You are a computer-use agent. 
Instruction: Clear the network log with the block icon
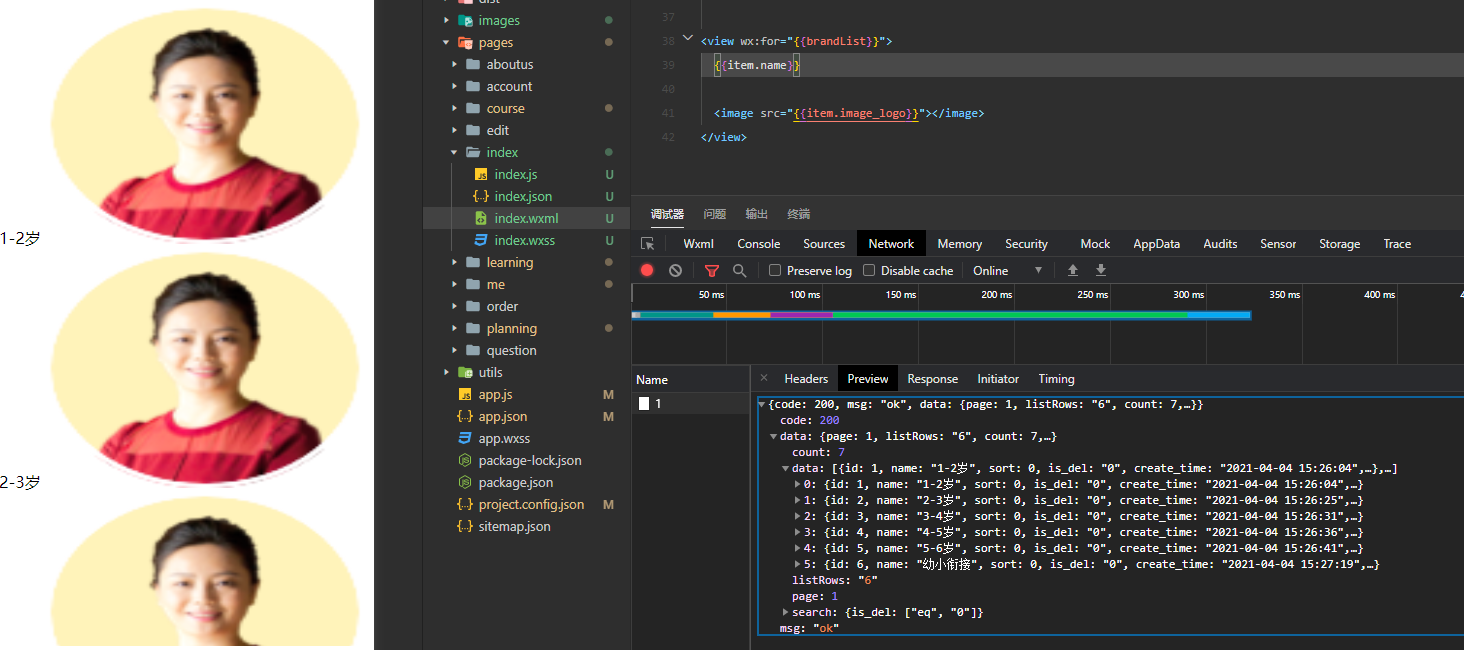(x=675, y=270)
